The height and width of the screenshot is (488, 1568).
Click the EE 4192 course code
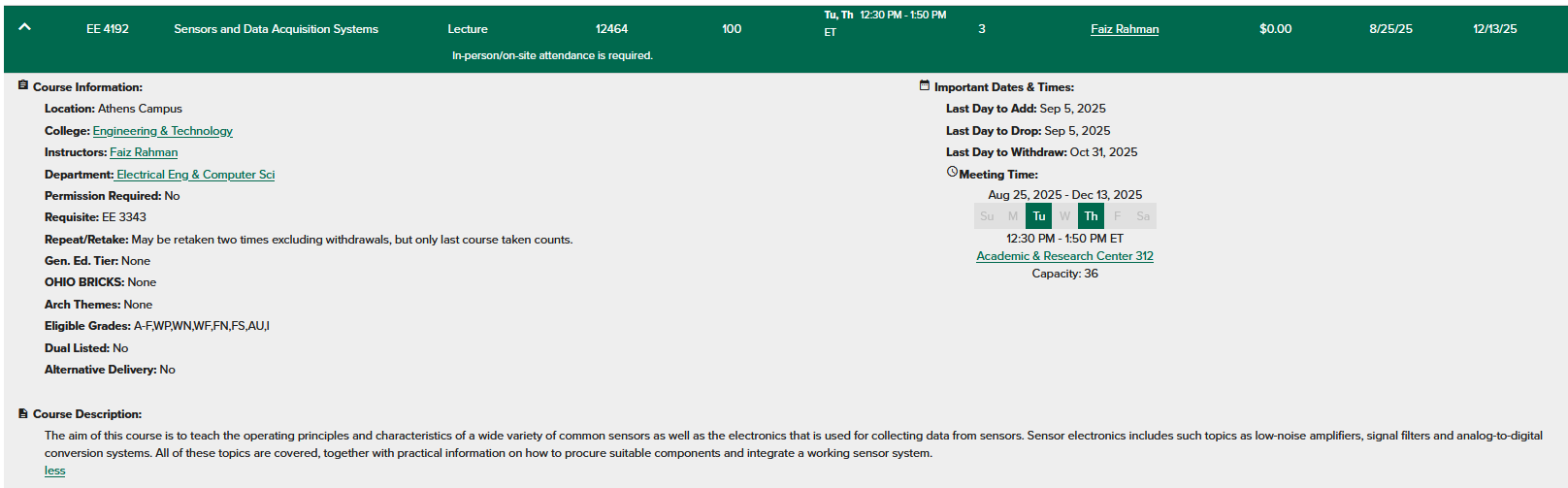108,29
